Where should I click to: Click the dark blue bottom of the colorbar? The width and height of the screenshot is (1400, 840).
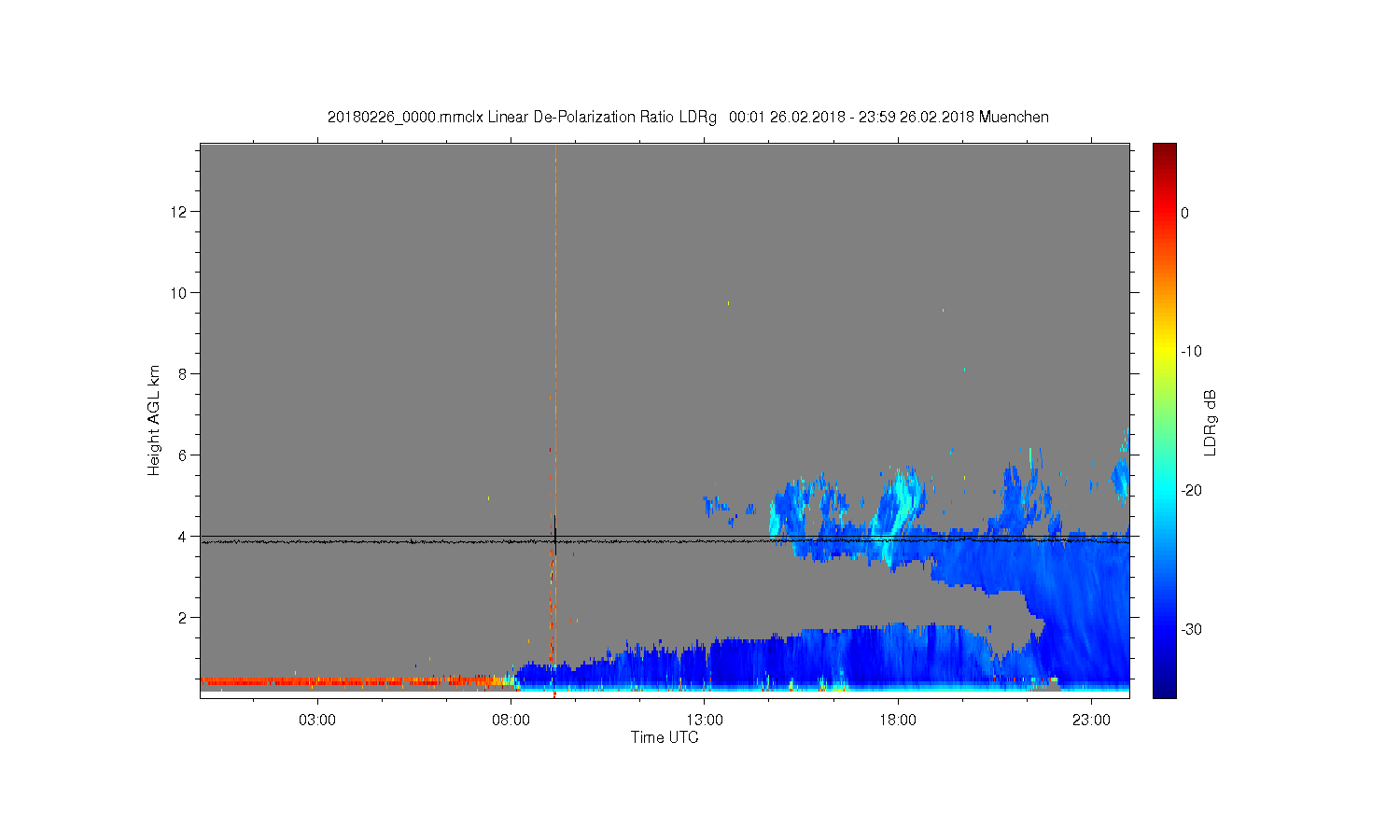coord(1165,689)
